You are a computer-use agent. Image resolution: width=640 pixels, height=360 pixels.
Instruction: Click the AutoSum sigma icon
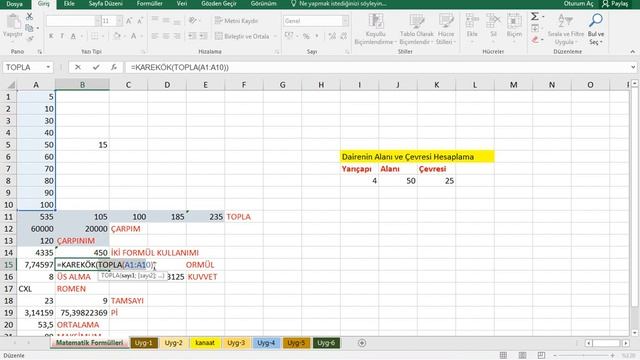[535, 17]
